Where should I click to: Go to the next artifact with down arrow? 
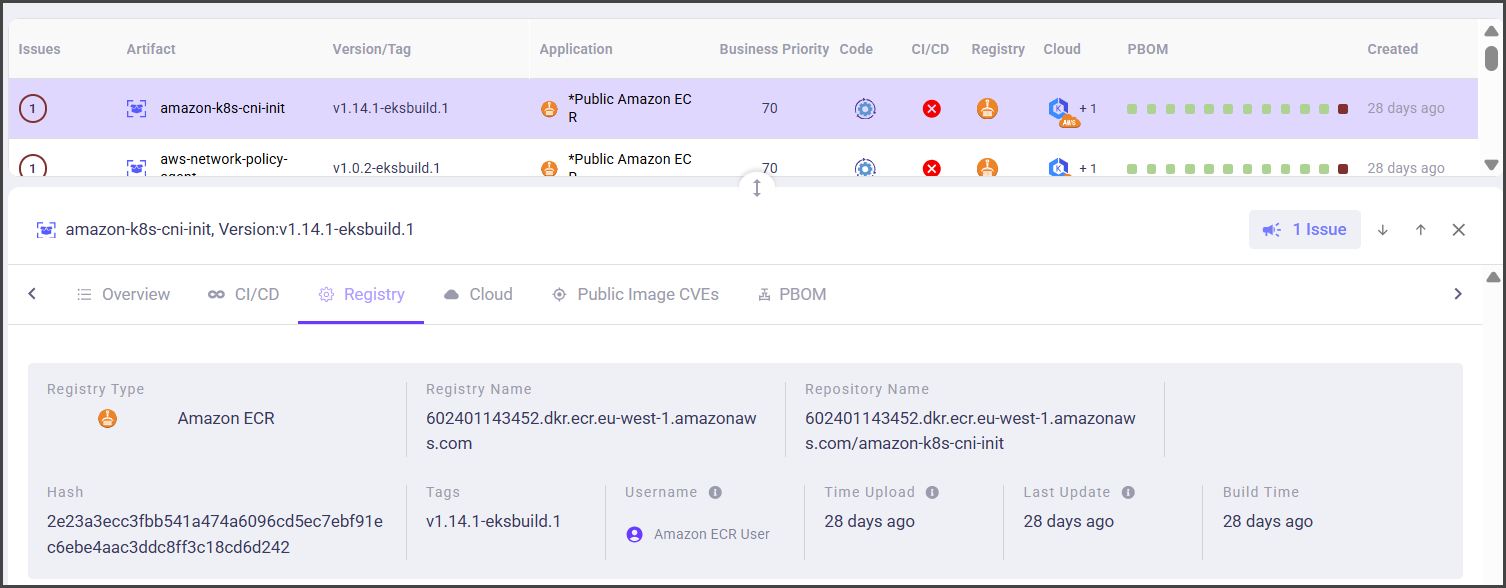pos(1383,230)
